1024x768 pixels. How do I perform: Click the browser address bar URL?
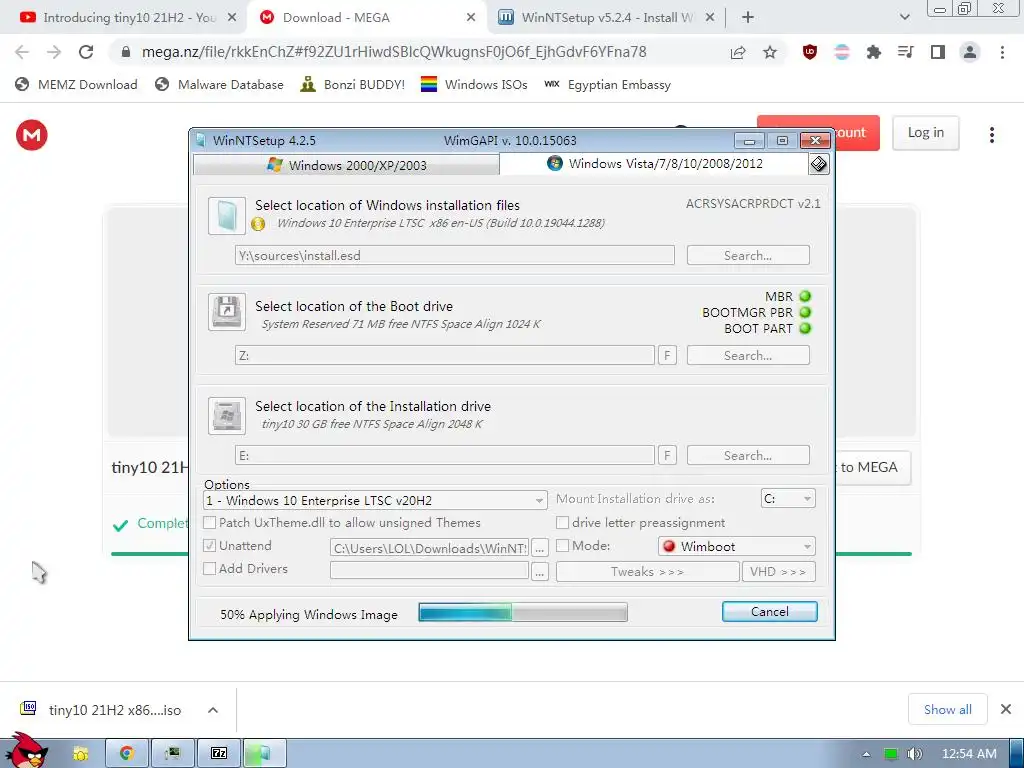394,52
